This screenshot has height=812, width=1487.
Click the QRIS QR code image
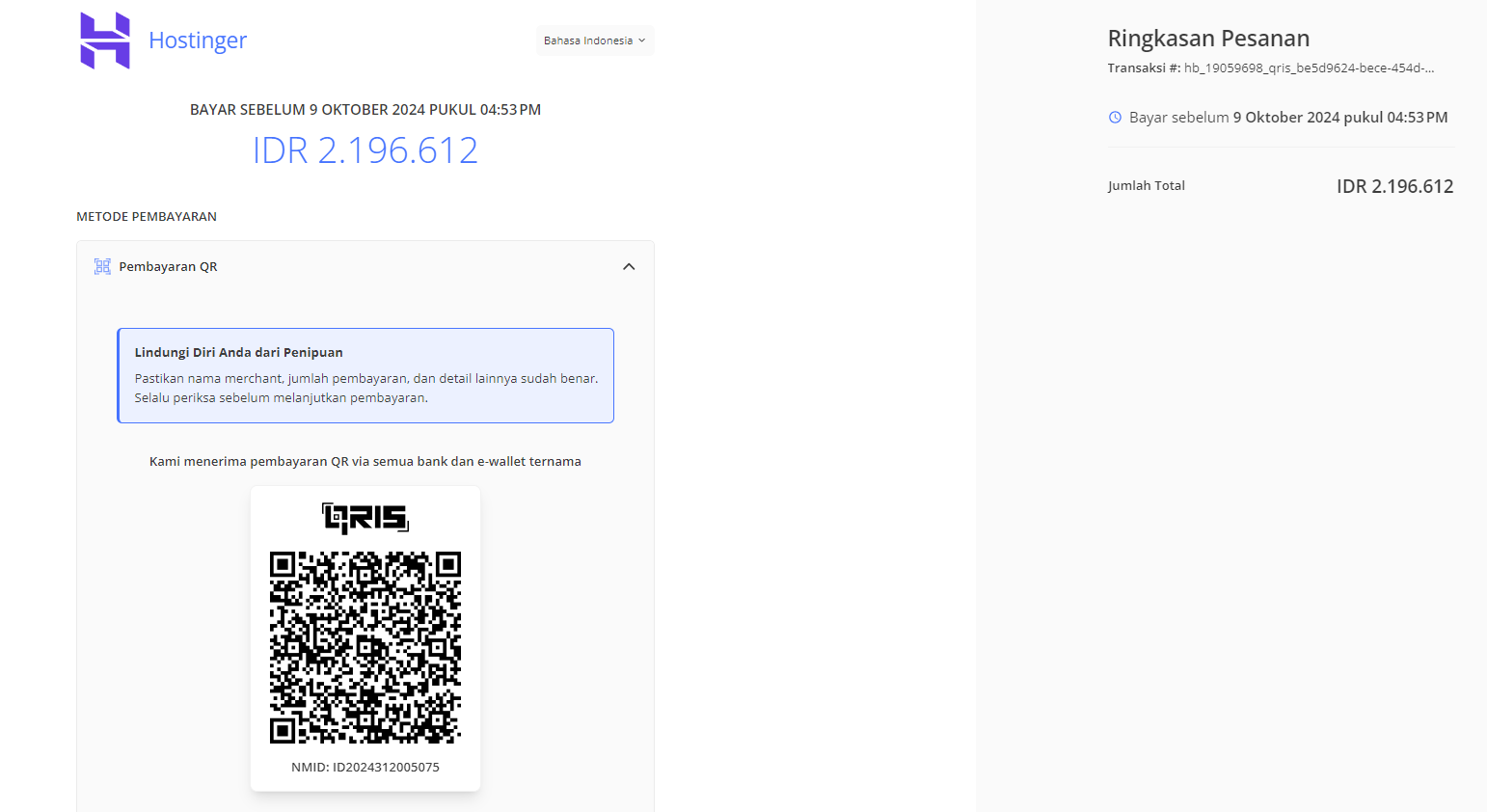[365, 647]
